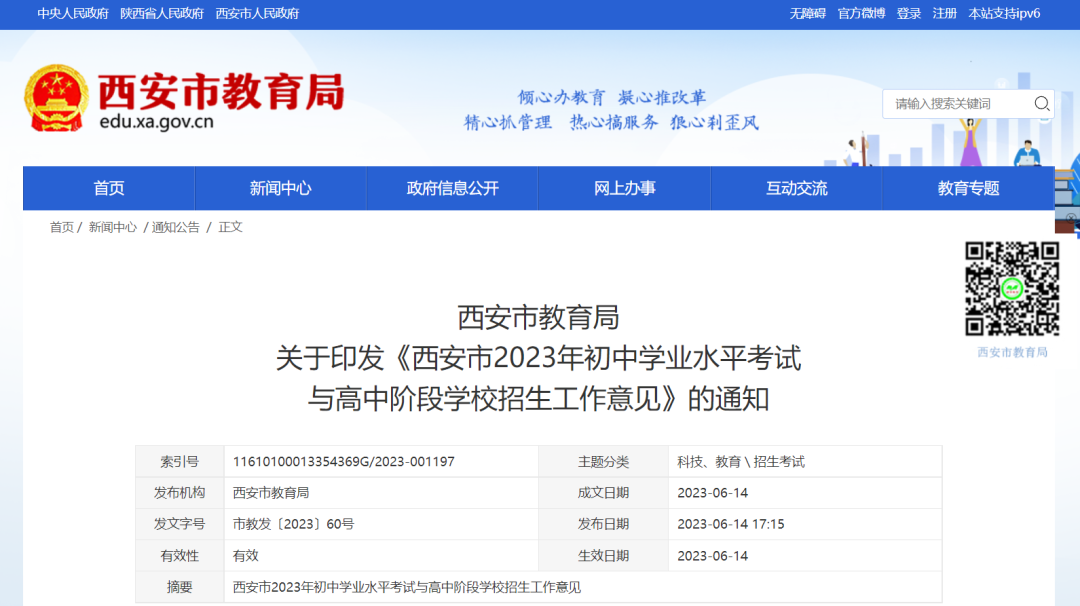Click the national emblem logo

pyautogui.click(x=56, y=98)
